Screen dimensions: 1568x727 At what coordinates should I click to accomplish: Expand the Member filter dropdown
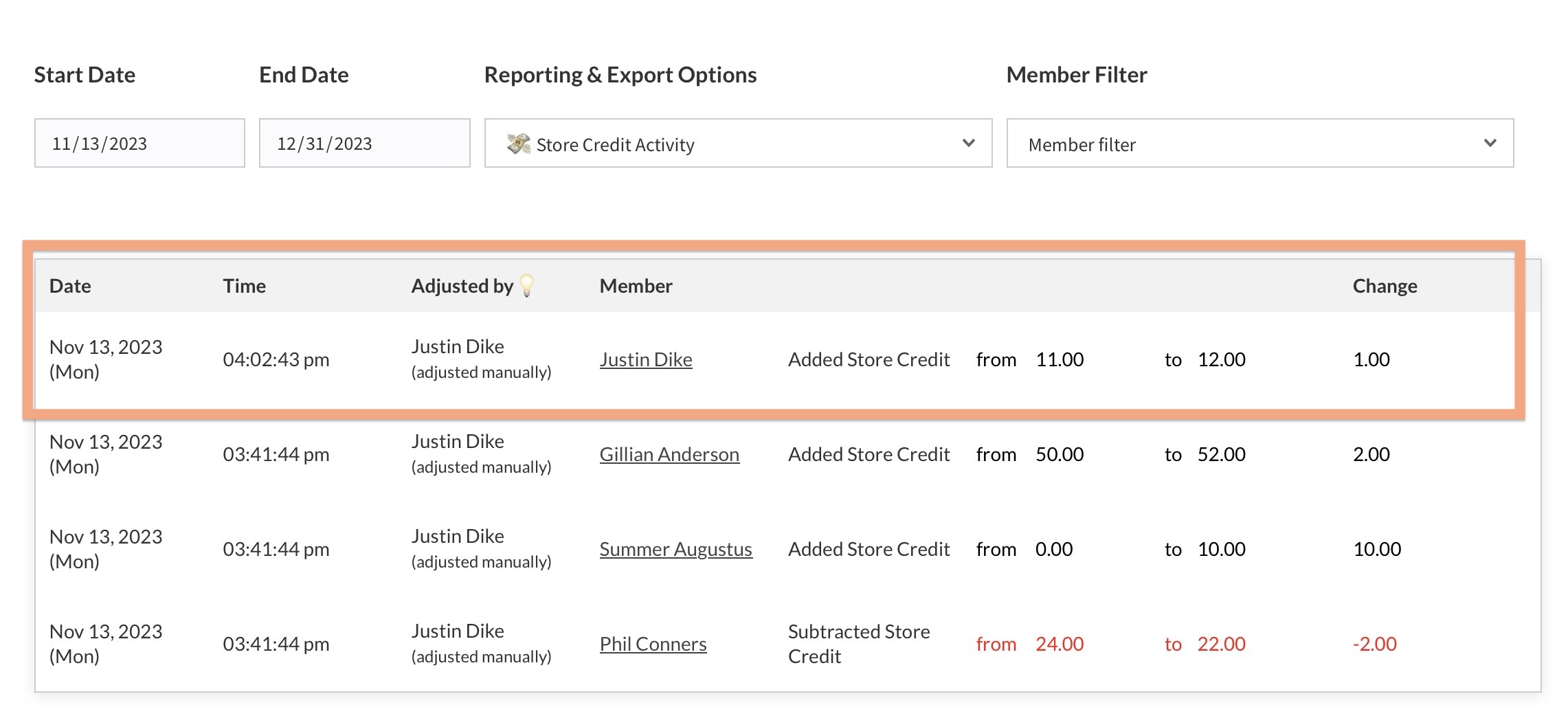point(1259,144)
